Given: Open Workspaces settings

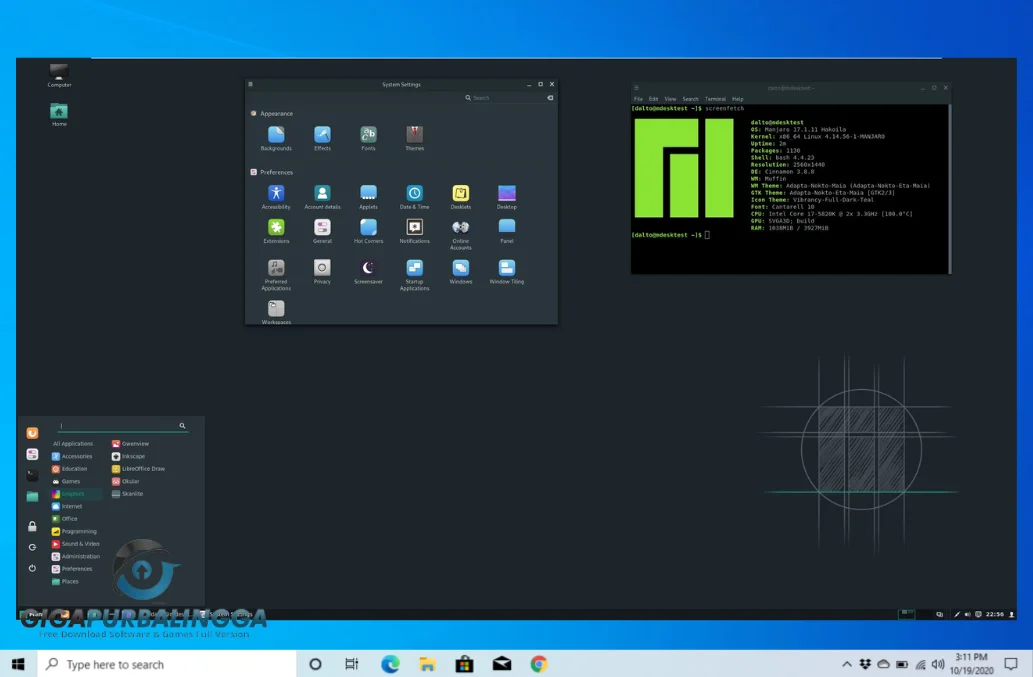Looking at the screenshot, I should coord(276,309).
